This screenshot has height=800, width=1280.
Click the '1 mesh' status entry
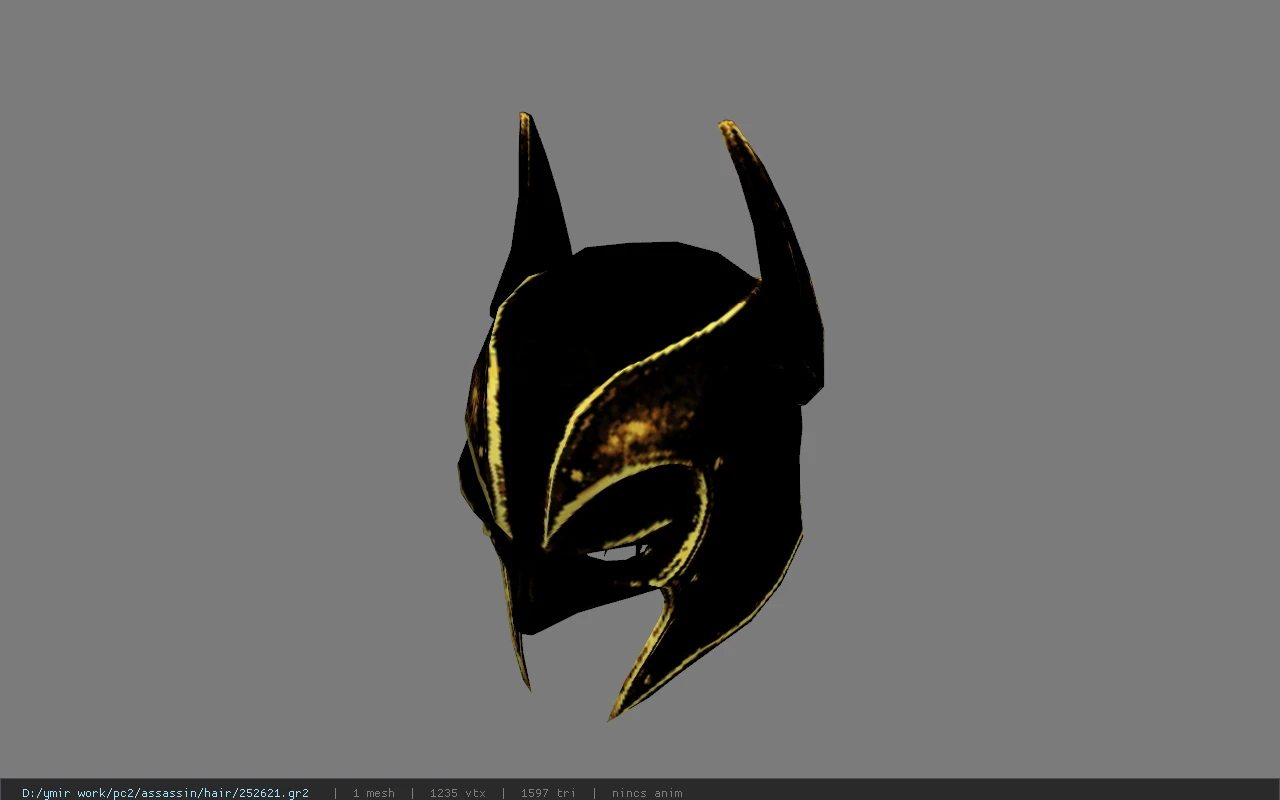coord(373,793)
